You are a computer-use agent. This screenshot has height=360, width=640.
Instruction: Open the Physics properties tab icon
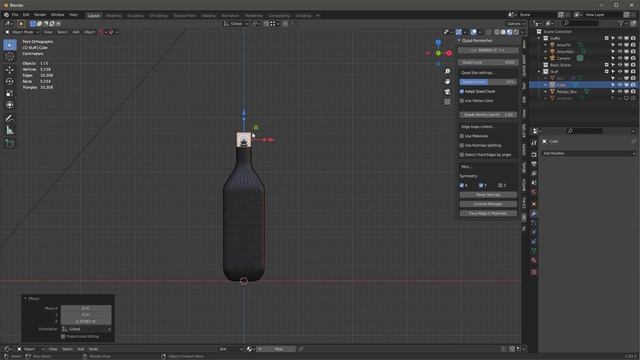(x=533, y=232)
